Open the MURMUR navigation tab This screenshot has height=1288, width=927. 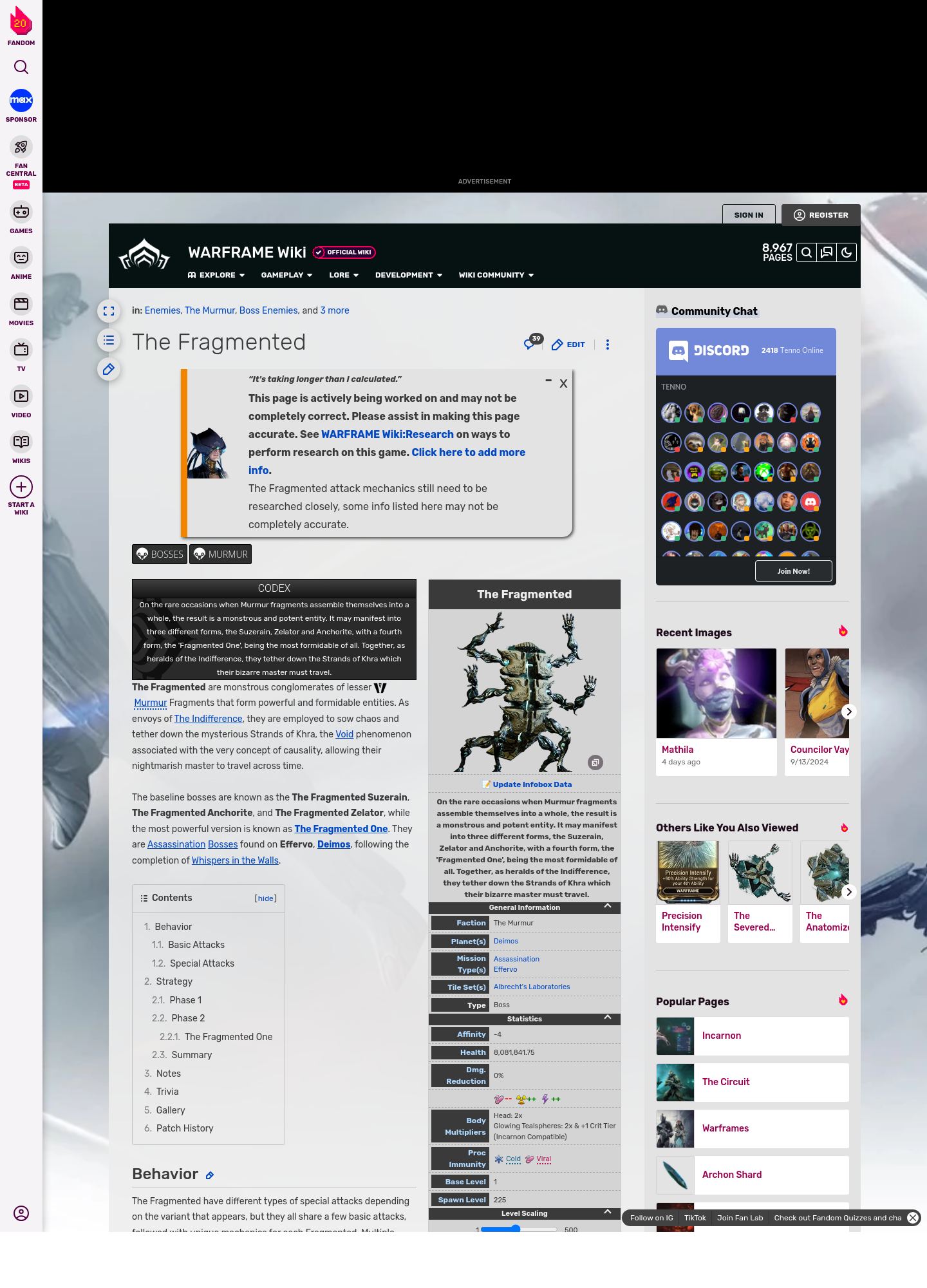pyautogui.click(x=220, y=554)
